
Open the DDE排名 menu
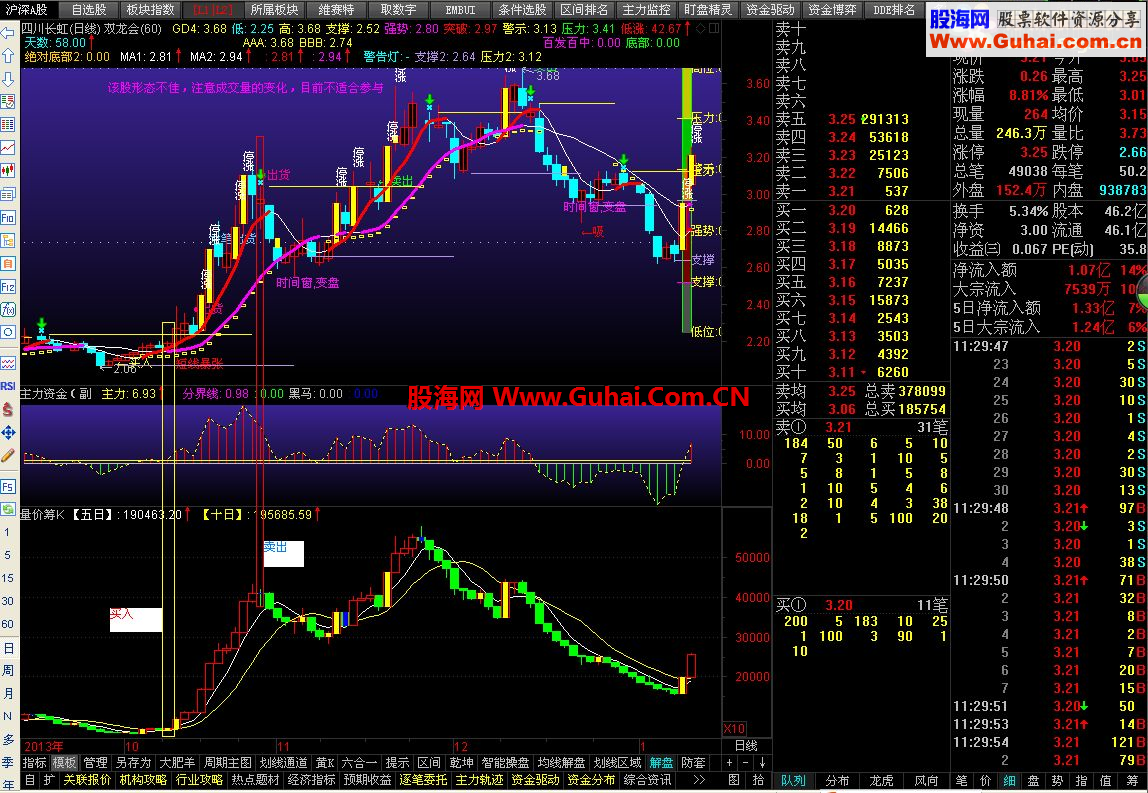(894, 10)
